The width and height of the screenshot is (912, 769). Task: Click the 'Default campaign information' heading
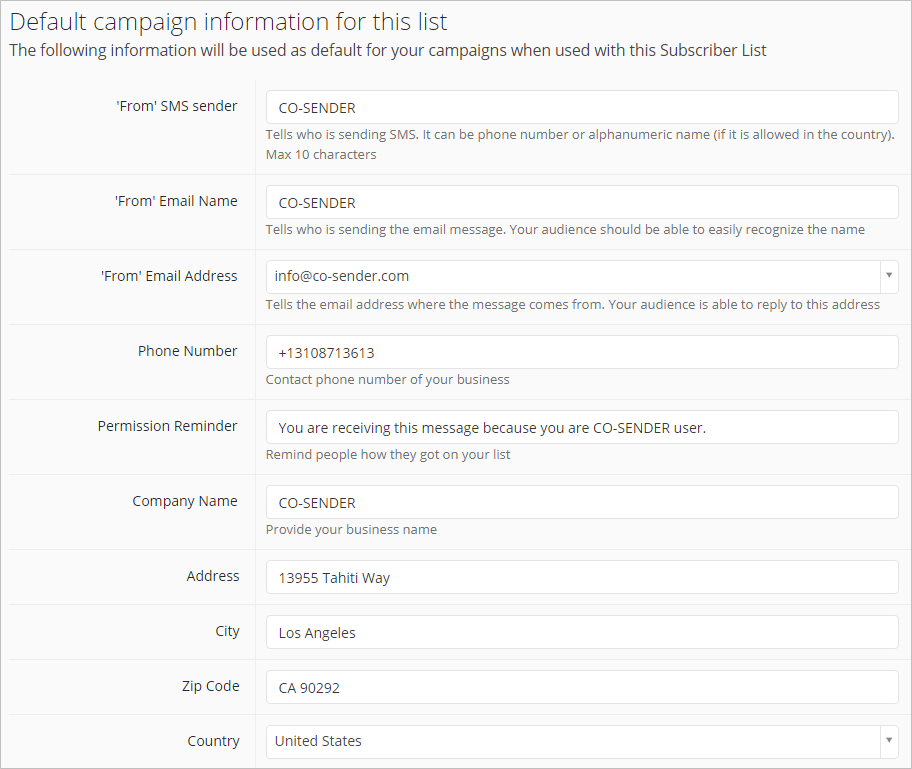(x=229, y=22)
